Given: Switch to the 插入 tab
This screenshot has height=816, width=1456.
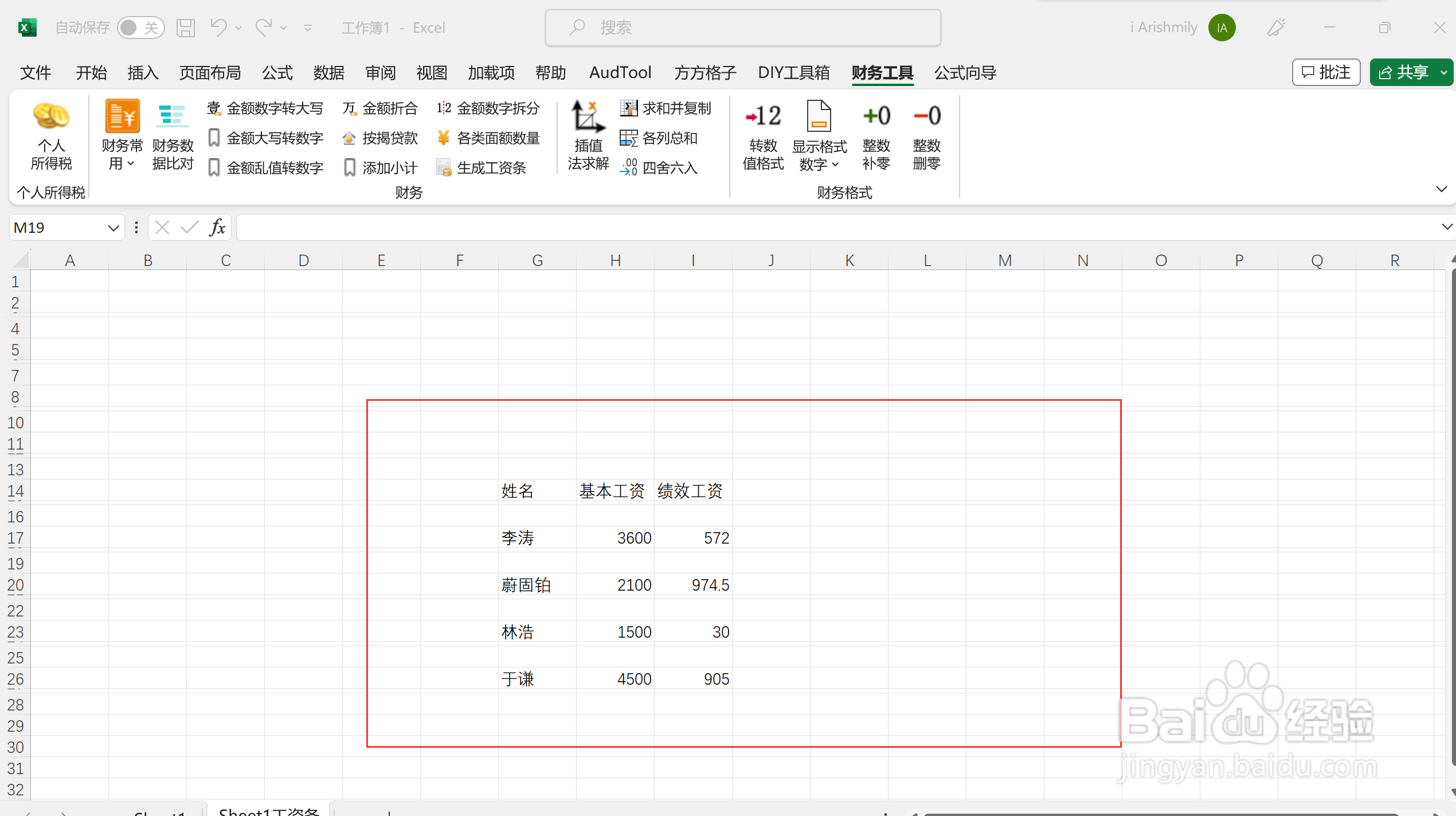Looking at the screenshot, I should (x=143, y=73).
